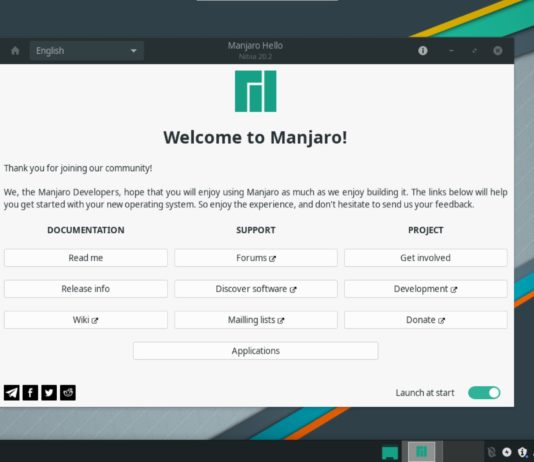Open the About info icon
This screenshot has width=534, height=462.
(423, 51)
